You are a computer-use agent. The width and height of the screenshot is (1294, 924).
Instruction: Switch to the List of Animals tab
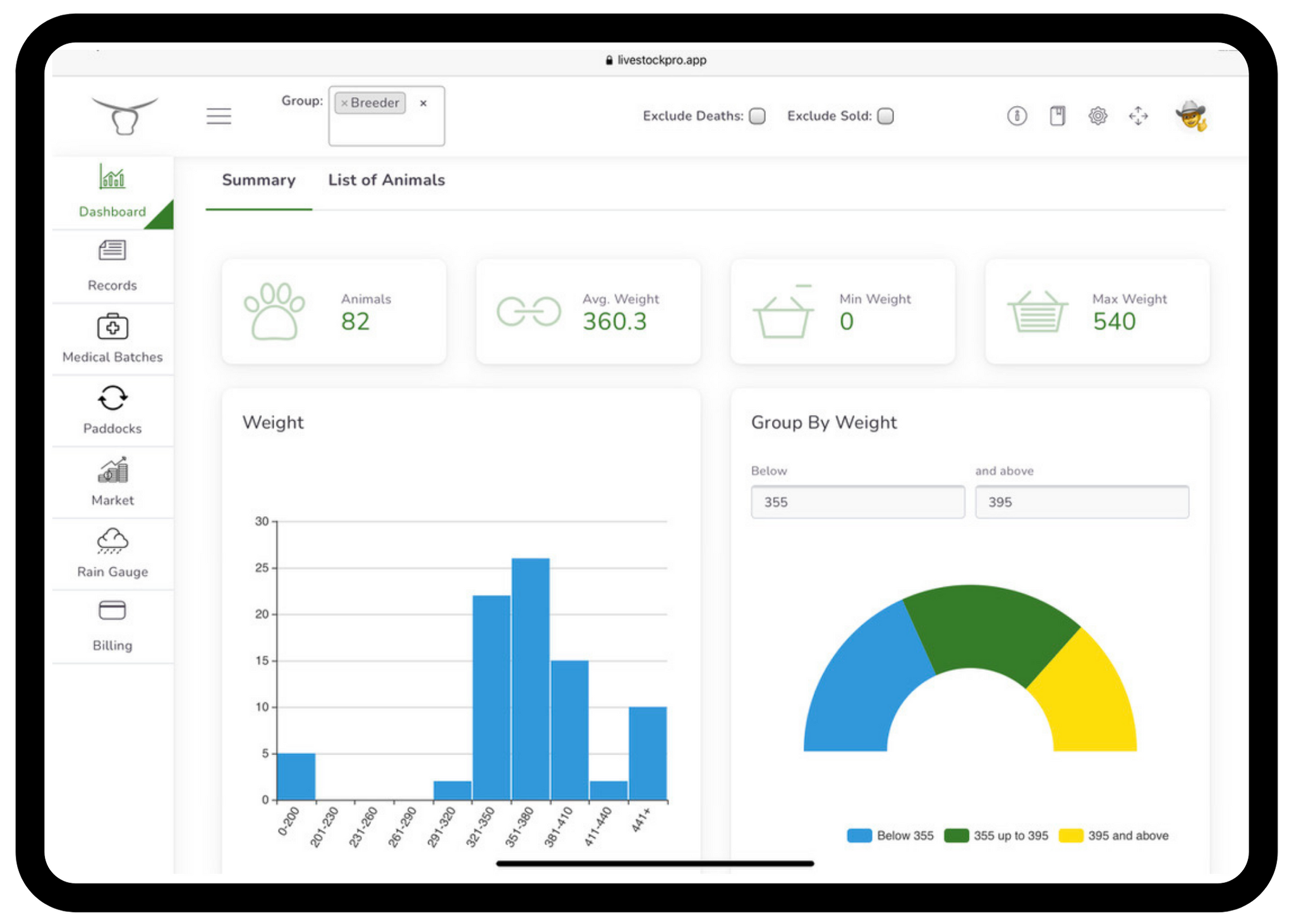(386, 180)
